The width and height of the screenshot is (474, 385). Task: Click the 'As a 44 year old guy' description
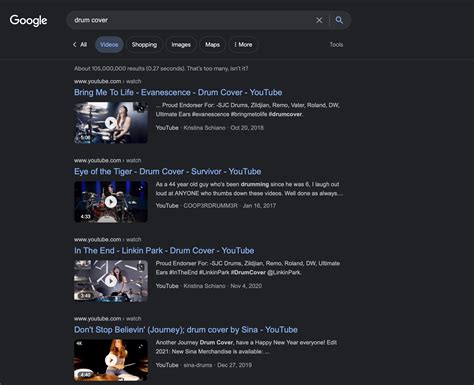(x=249, y=189)
